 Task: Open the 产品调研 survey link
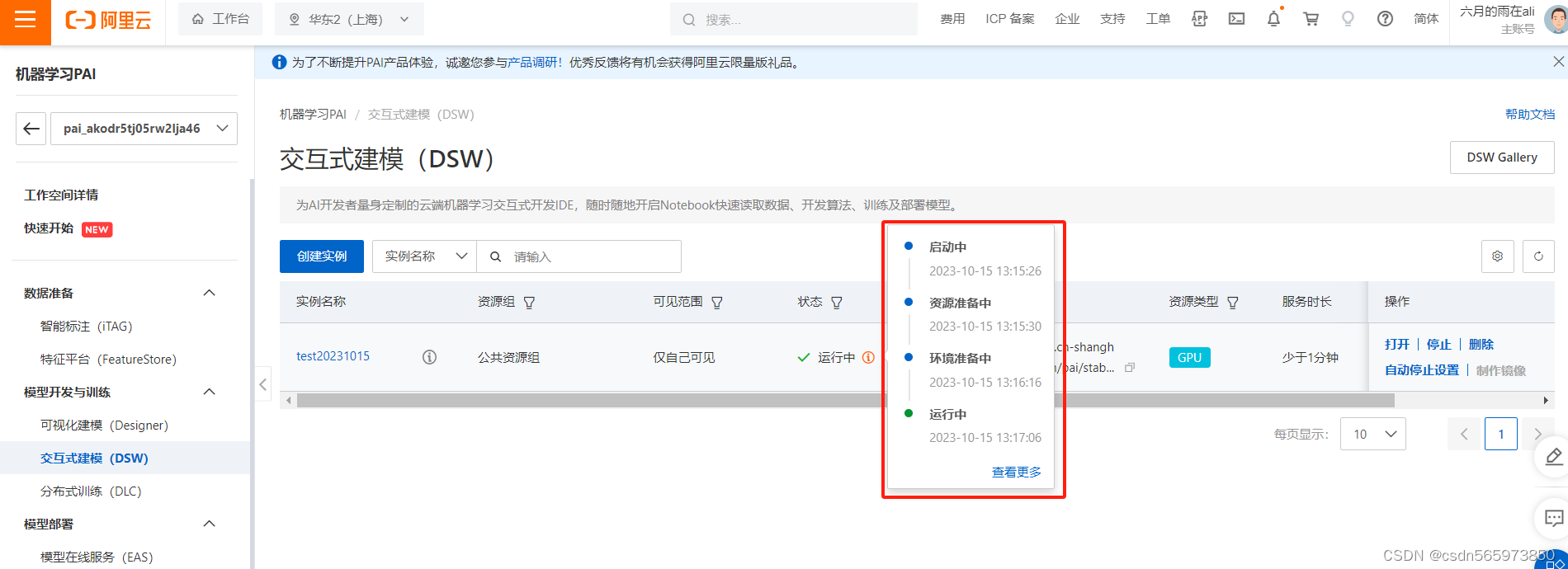click(532, 63)
